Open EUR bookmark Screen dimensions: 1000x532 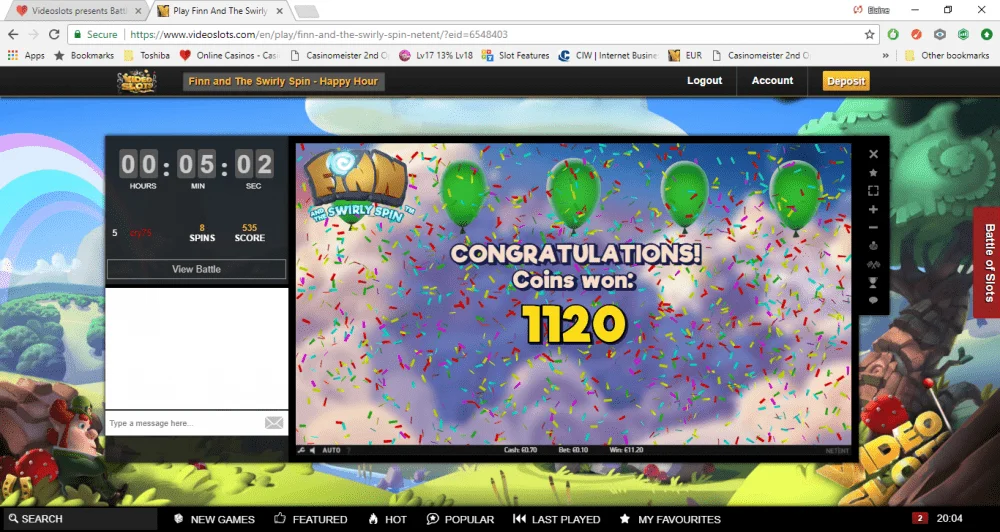coord(686,55)
